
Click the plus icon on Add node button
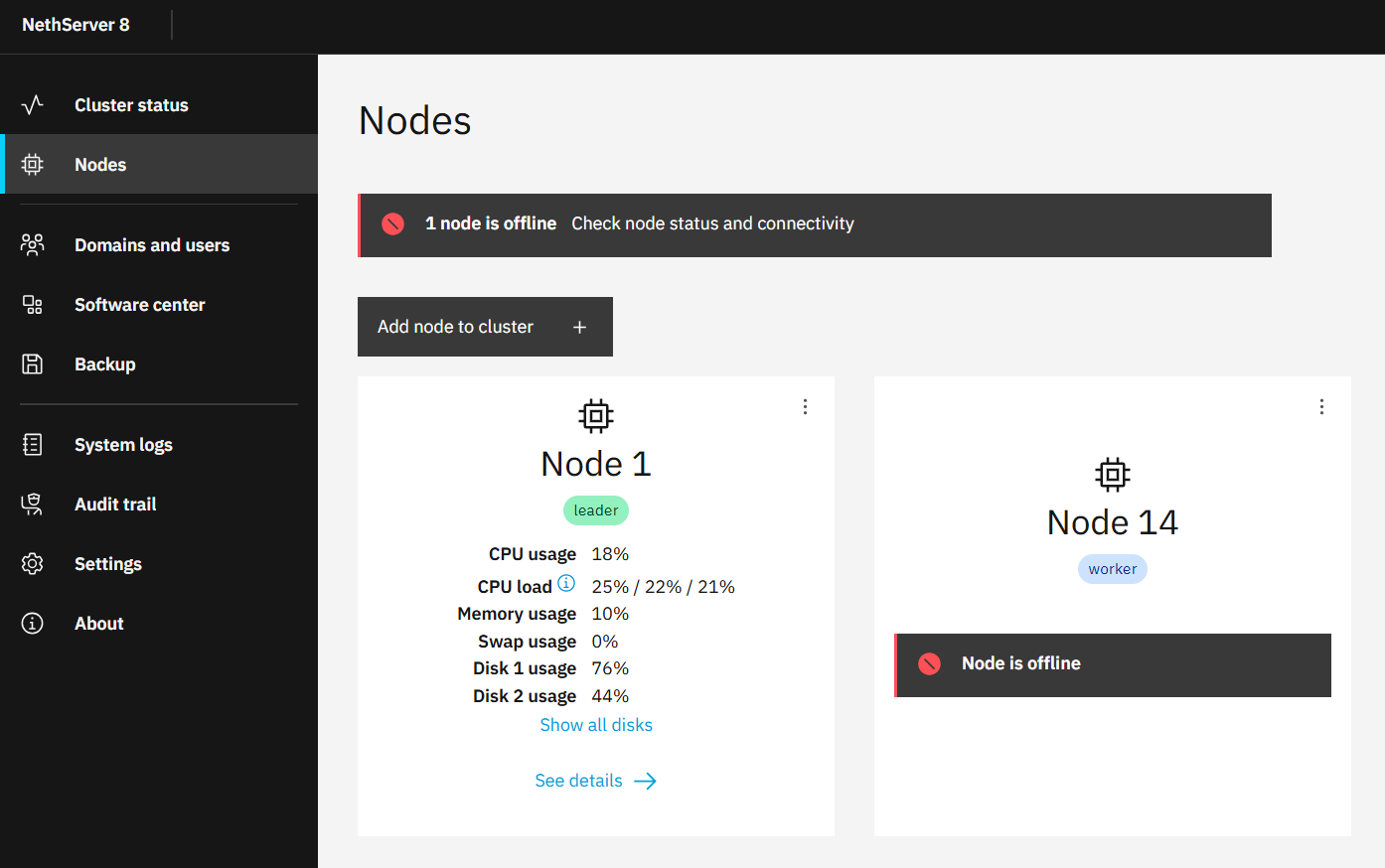(580, 327)
